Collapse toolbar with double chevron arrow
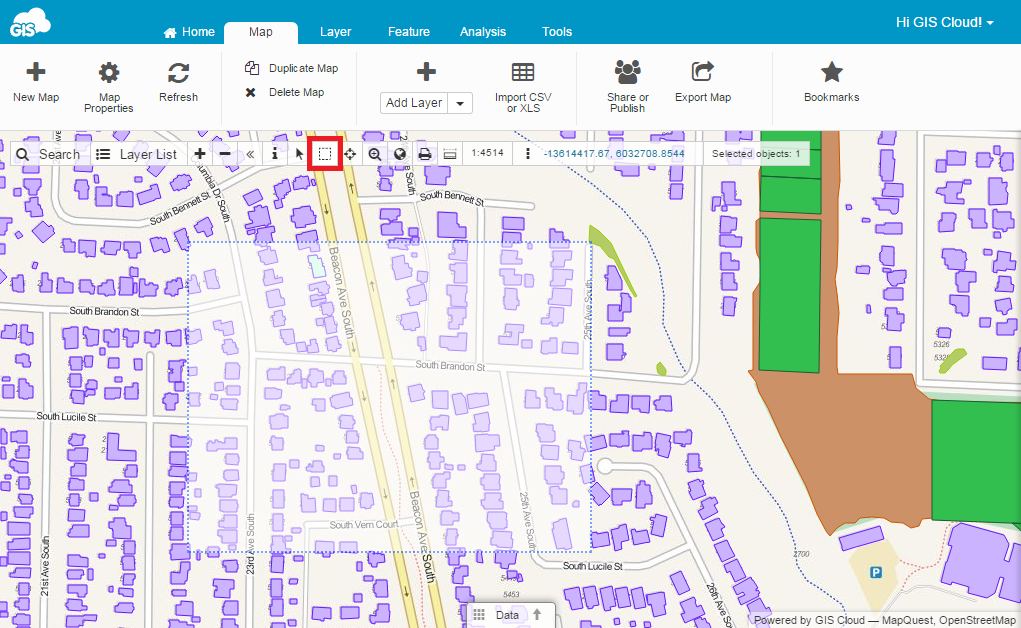 (x=250, y=154)
